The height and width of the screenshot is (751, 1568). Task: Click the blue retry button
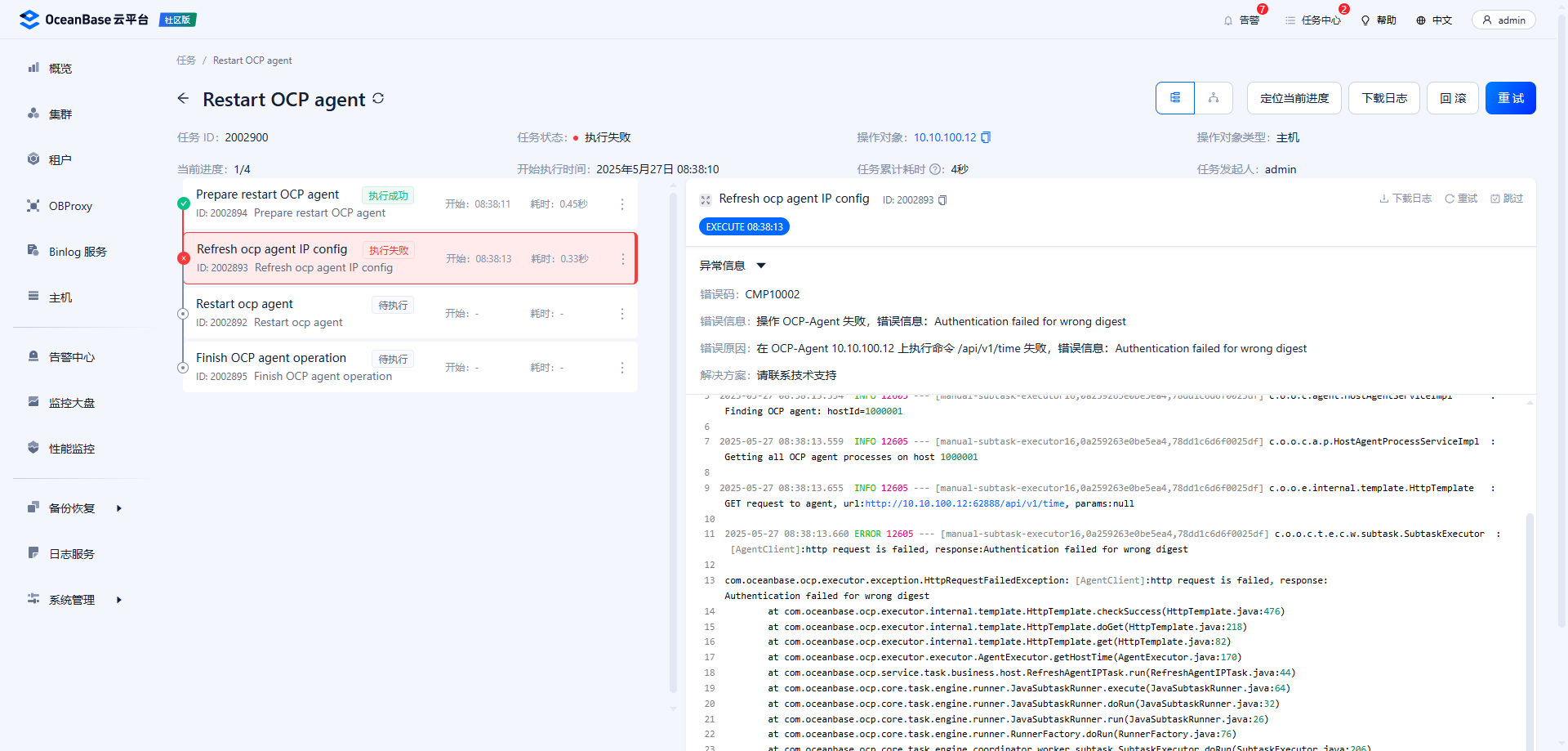[x=1511, y=98]
